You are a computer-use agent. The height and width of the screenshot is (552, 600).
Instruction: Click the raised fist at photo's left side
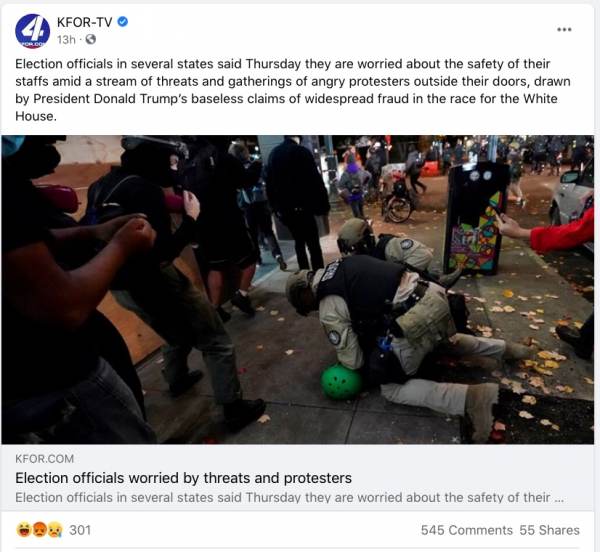[135, 235]
